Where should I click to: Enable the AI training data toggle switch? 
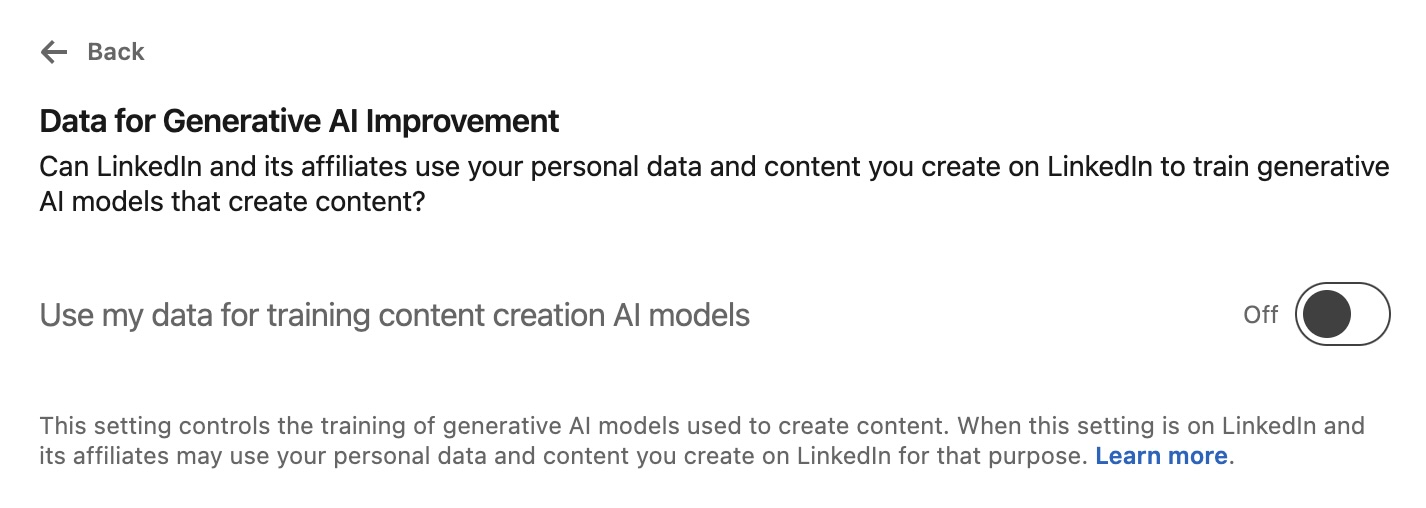[1342, 315]
